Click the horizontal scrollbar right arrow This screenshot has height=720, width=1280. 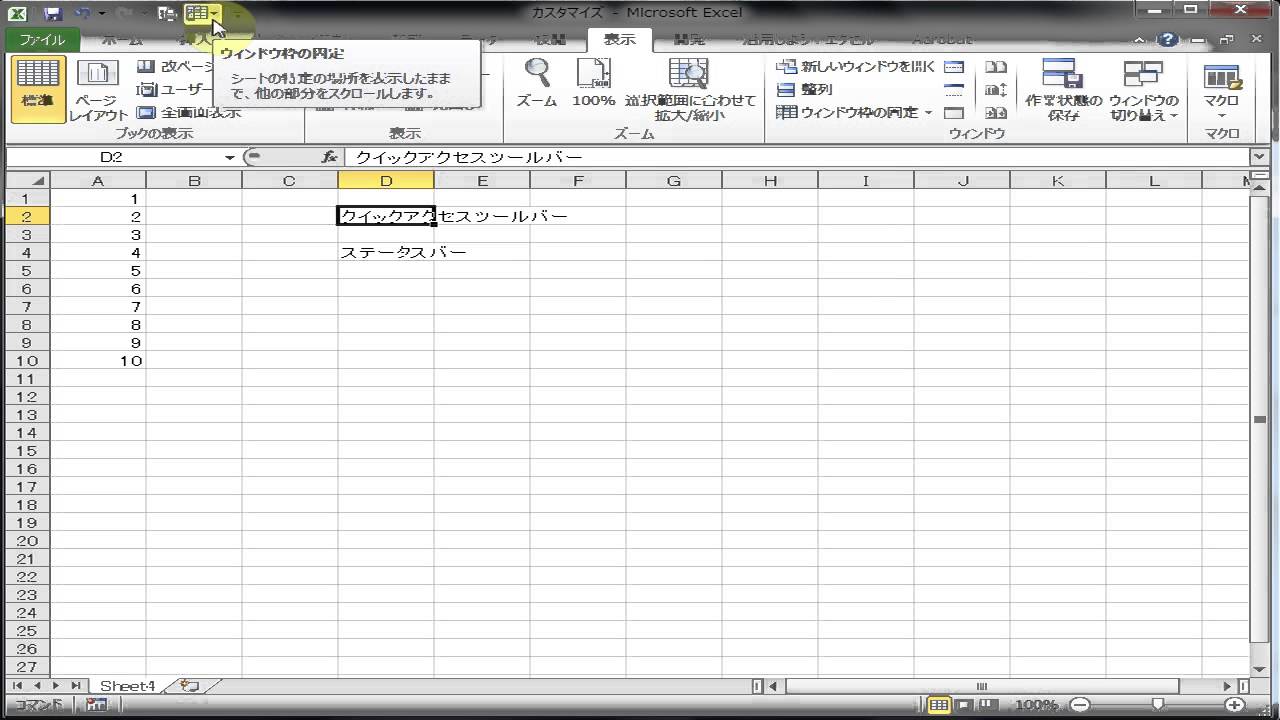coord(1228,686)
